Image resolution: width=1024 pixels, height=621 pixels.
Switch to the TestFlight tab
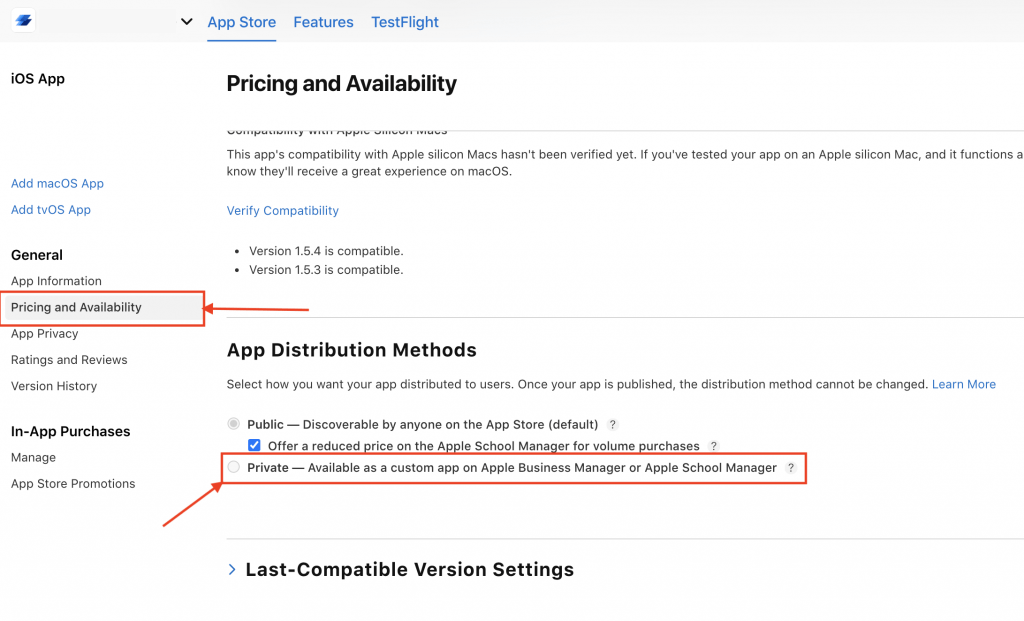coord(405,22)
